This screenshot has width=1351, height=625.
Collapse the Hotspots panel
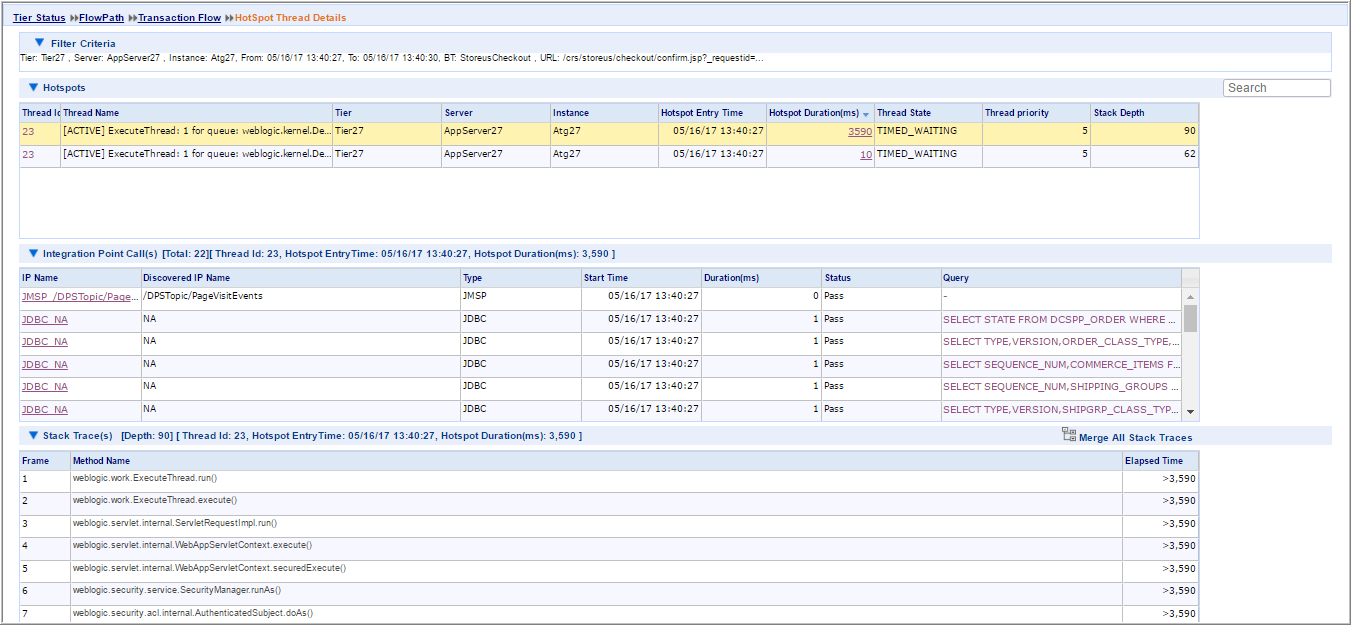(x=33, y=88)
